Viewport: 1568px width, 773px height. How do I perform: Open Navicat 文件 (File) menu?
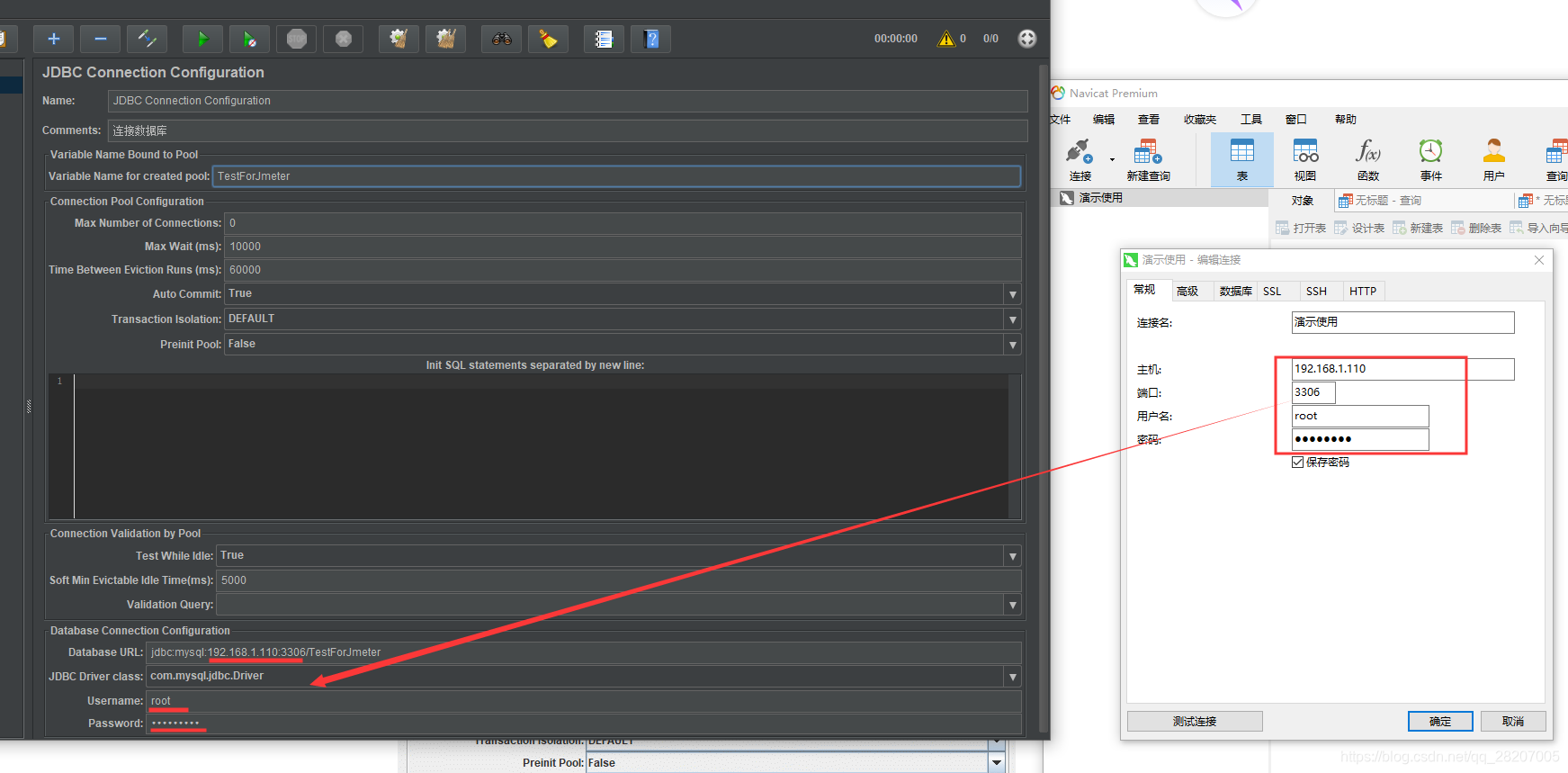pyautogui.click(x=1061, y=119)
